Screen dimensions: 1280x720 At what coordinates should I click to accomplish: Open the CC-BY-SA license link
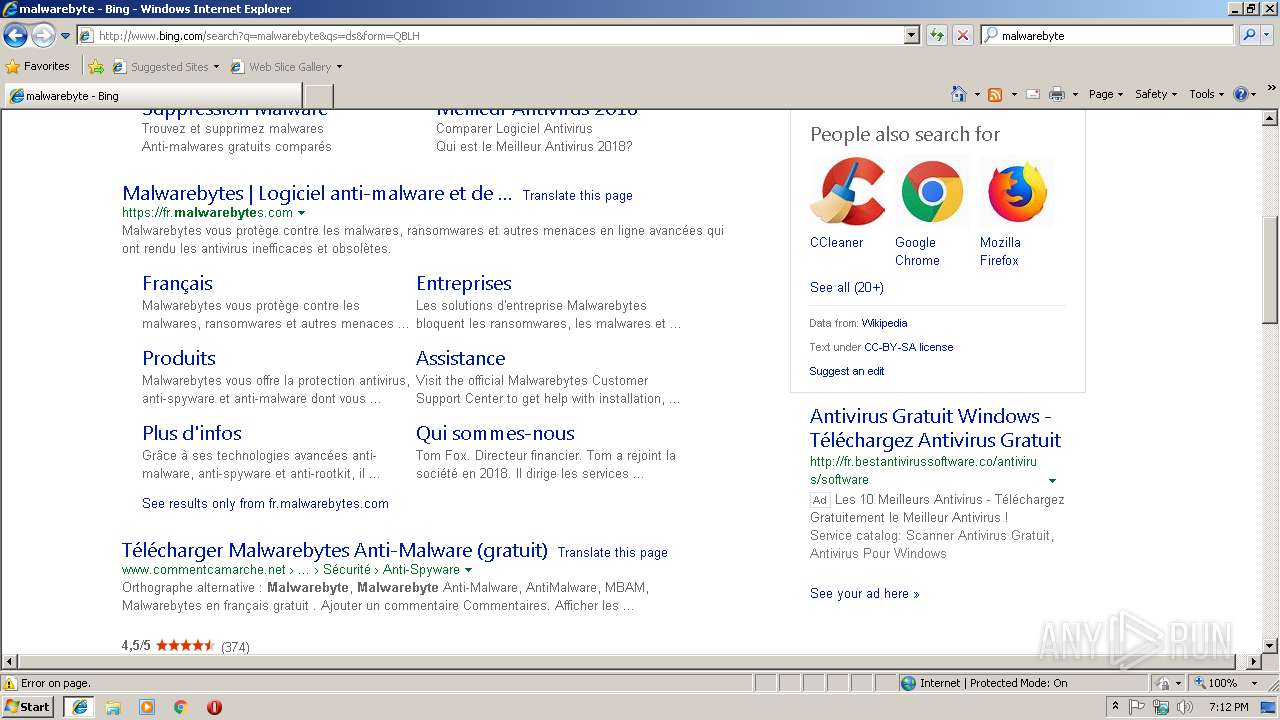pos(908,347)
